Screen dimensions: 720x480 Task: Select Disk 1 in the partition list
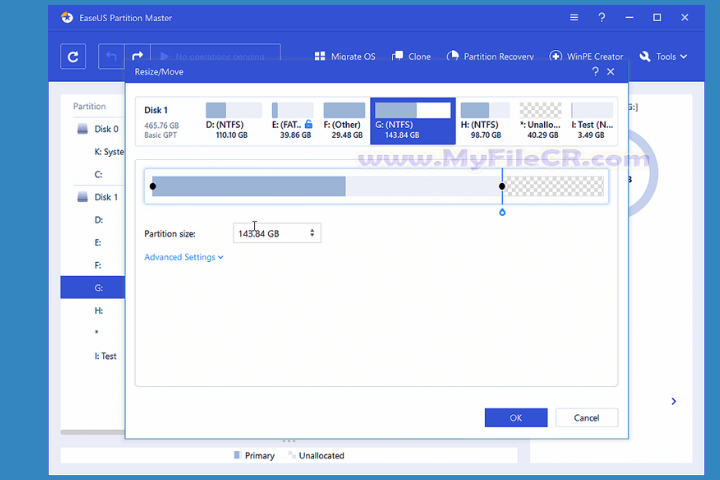[98, 197]
